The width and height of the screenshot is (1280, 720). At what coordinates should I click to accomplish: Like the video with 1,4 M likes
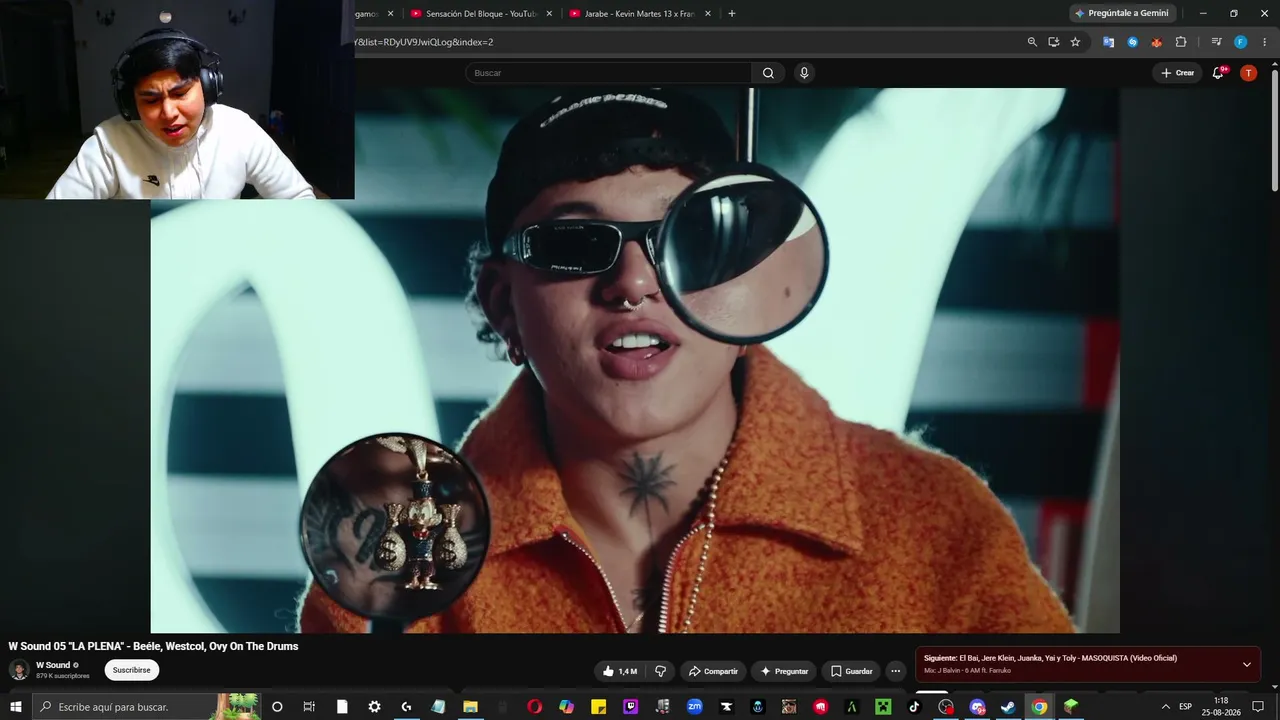coord(620,671)
